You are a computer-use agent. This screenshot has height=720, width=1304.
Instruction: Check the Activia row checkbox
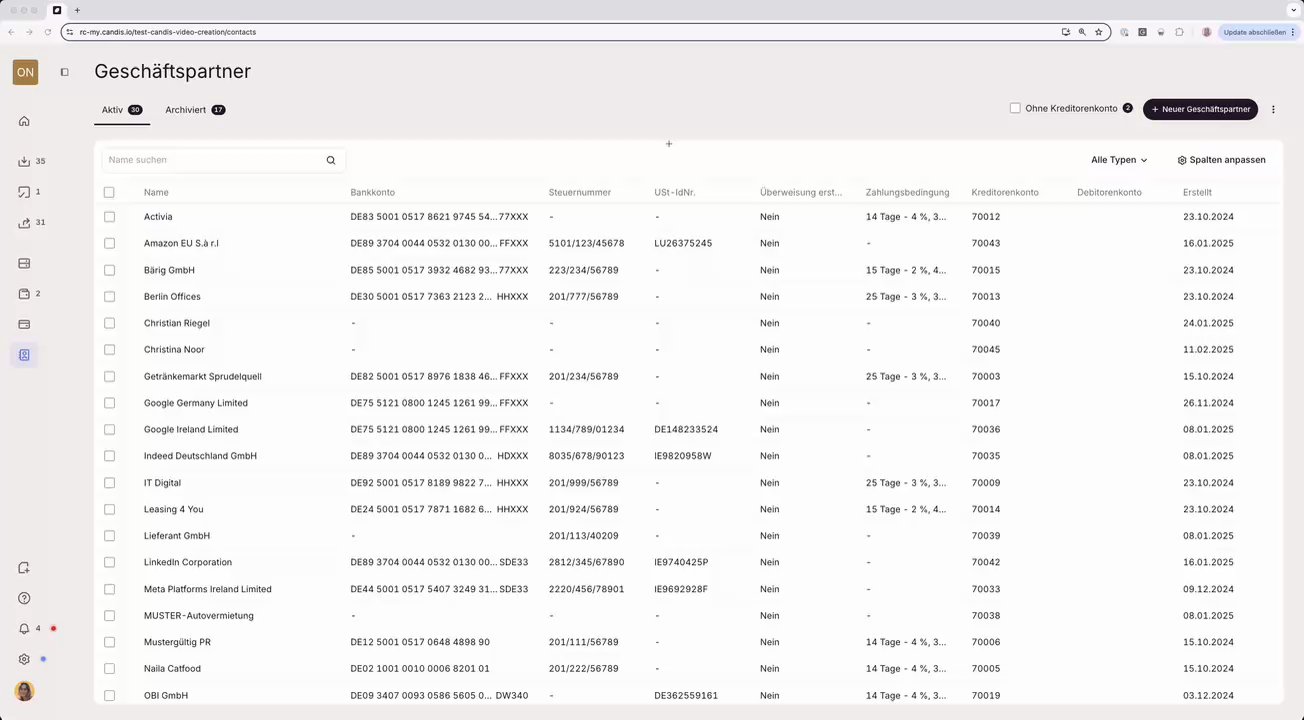(x=109, y=217)
